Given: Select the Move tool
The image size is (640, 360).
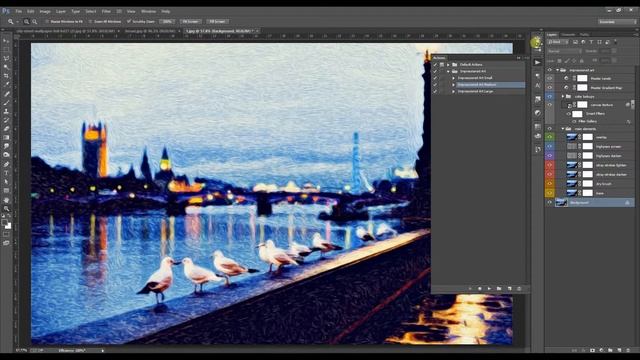Looking at the screenshot, I should click(6, 41).
